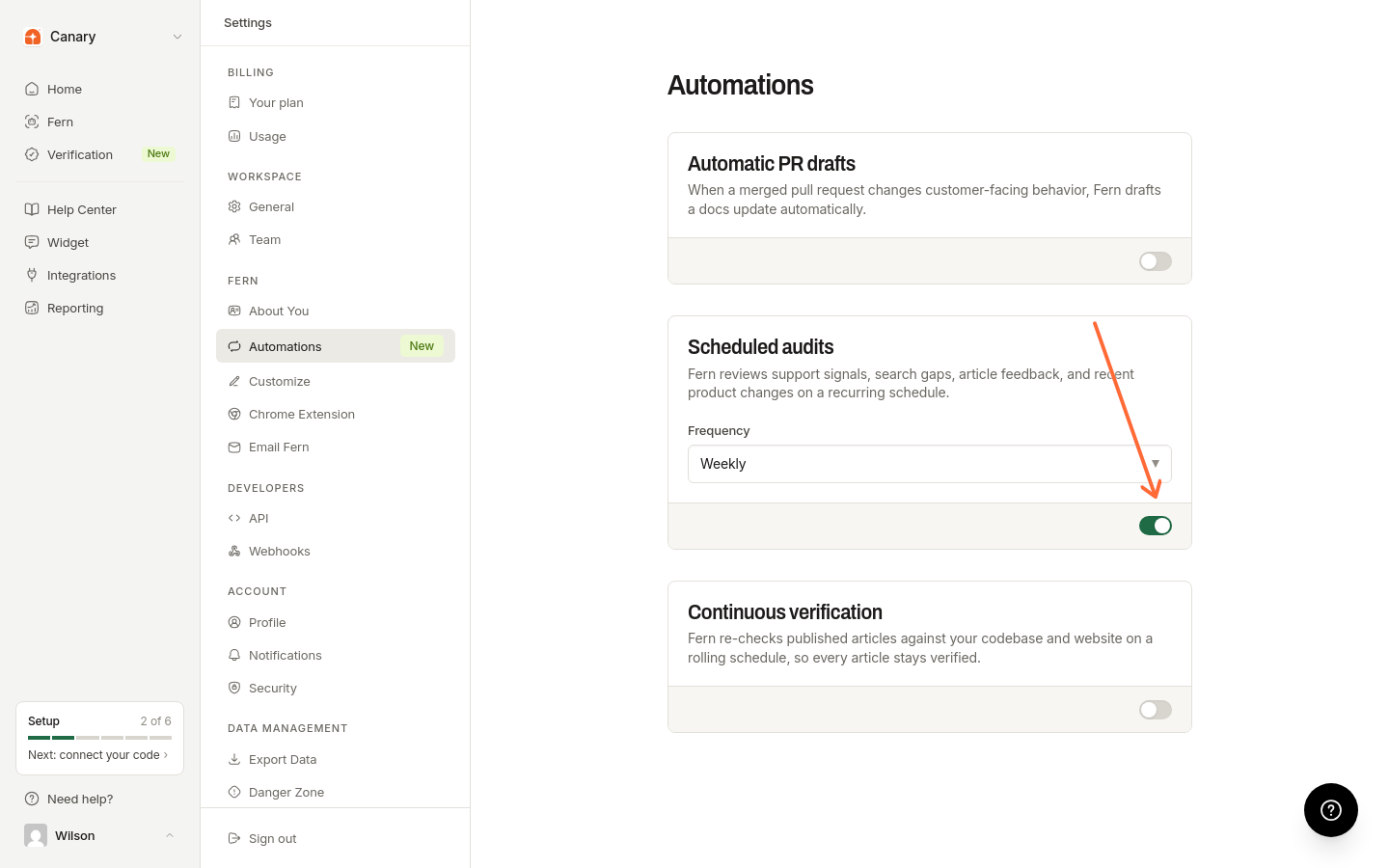Click the "Frequency" field label

719,431
